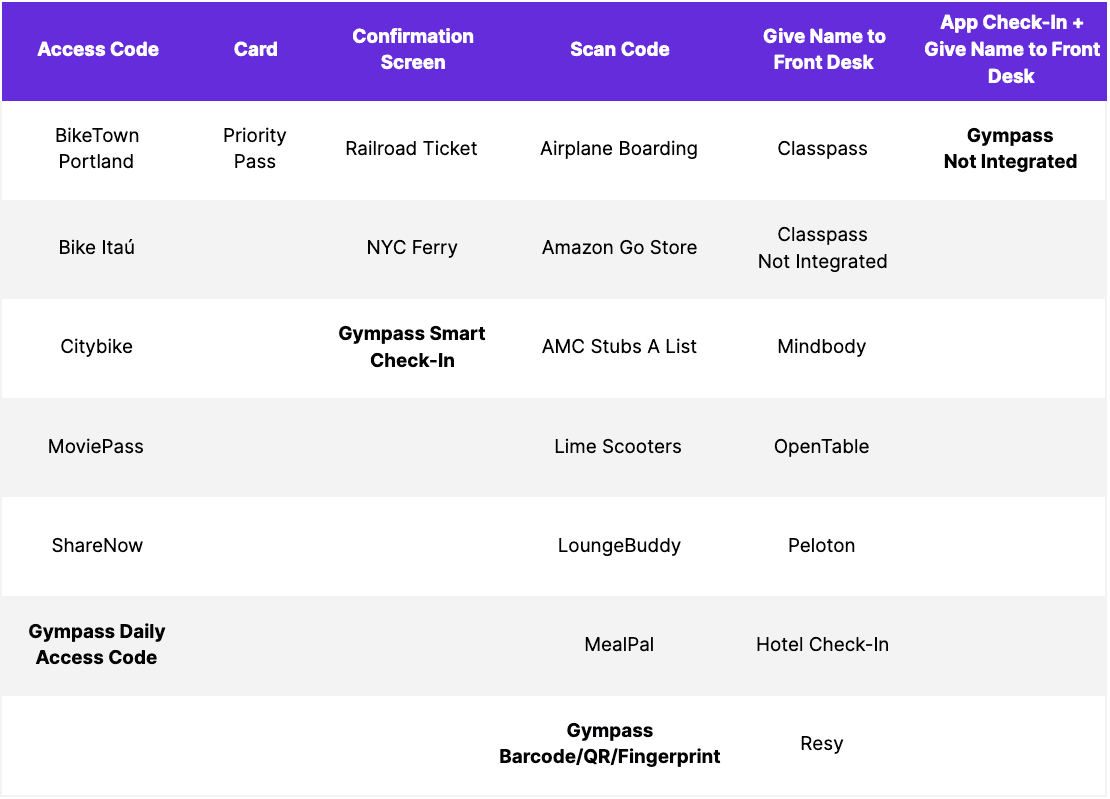The width and height of the screenshot is (1110, 799).
Task: Select the Gympass Barcode/QR/Fingerprint cell
Action: pos(610,743)
